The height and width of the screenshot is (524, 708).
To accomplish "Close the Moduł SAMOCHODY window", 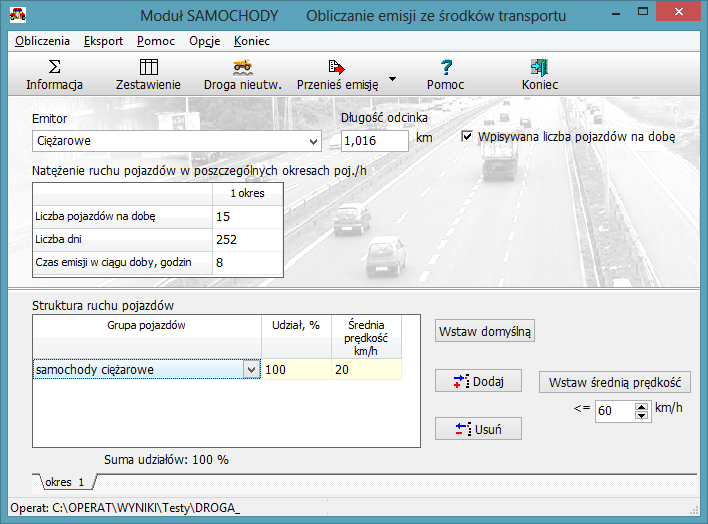I will [x=679, y=12].
